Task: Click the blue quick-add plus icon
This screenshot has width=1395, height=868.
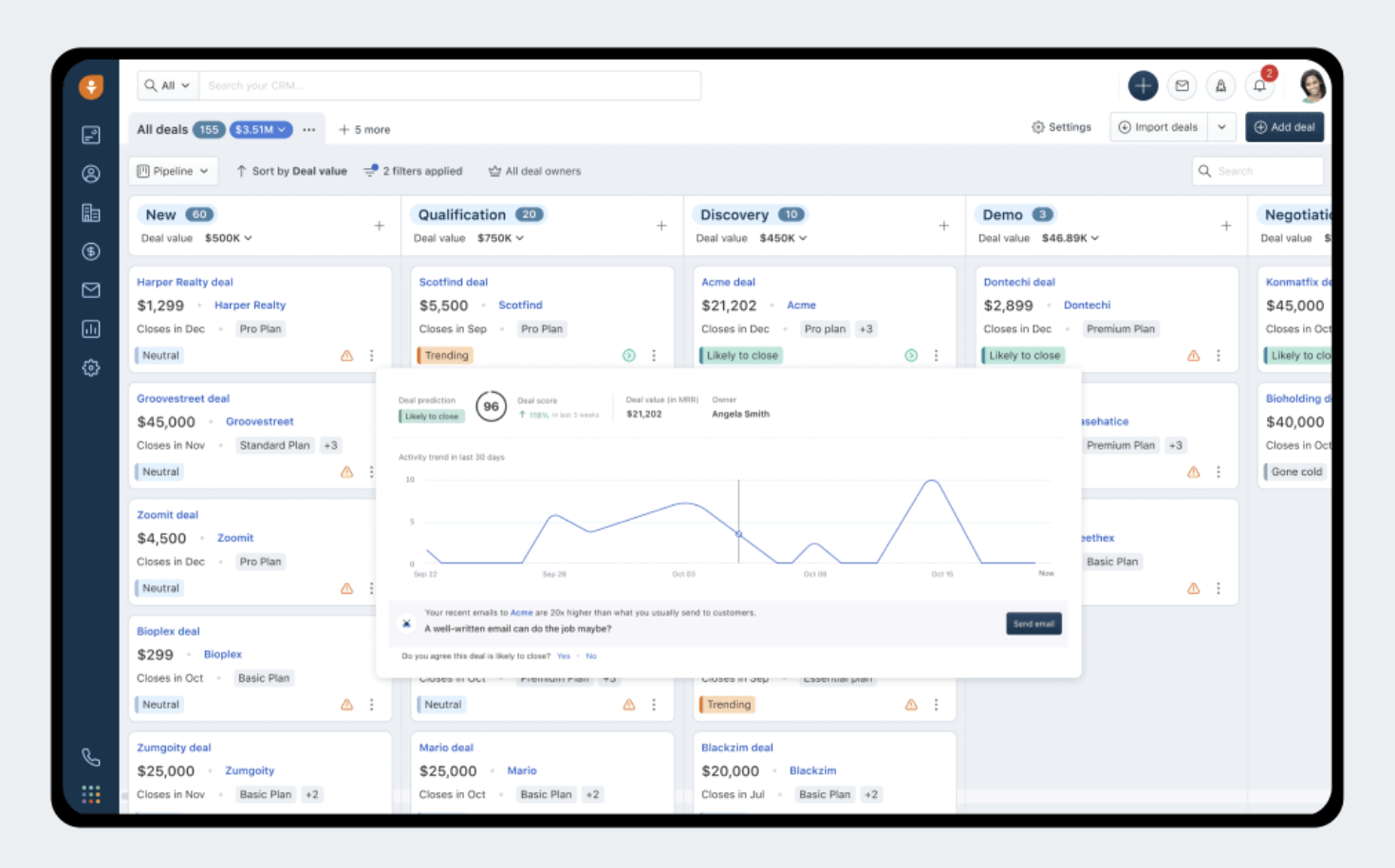Action: click(1143, 85)
